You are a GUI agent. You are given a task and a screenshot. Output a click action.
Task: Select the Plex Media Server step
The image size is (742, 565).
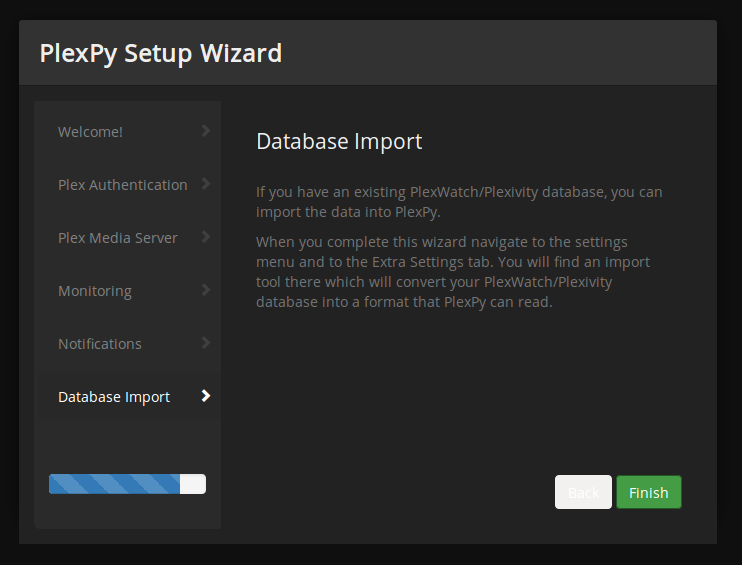[x=127, y=238]
